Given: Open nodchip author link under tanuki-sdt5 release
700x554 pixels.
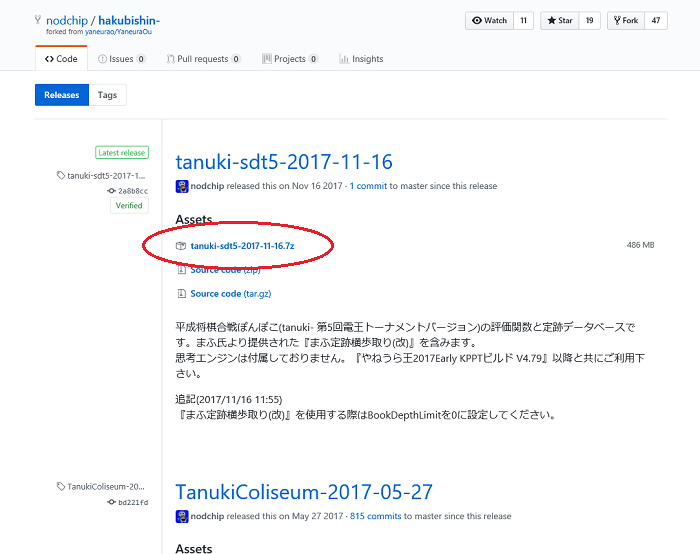Looking at the screenshot, I should pos(207,186).
